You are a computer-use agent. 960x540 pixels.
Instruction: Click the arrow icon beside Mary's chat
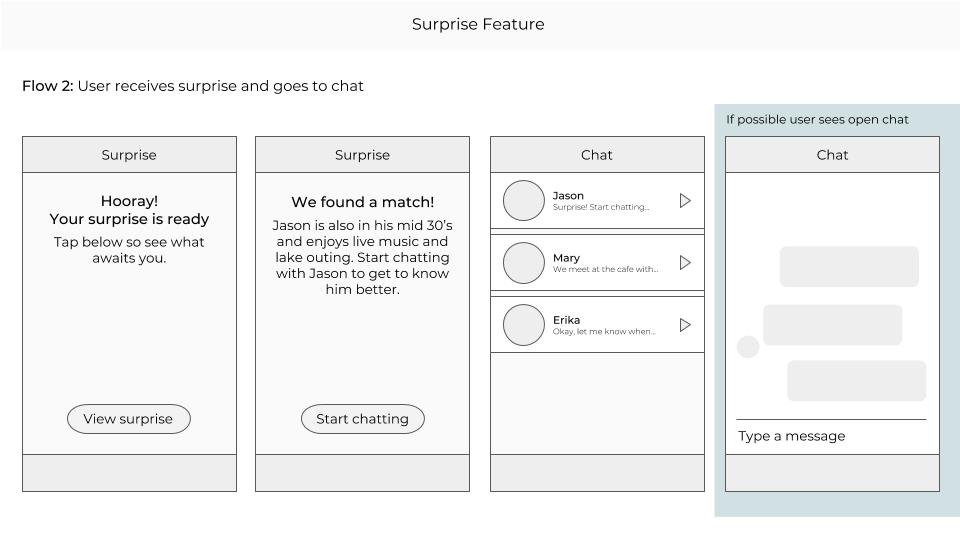click(x=685, y=263)
